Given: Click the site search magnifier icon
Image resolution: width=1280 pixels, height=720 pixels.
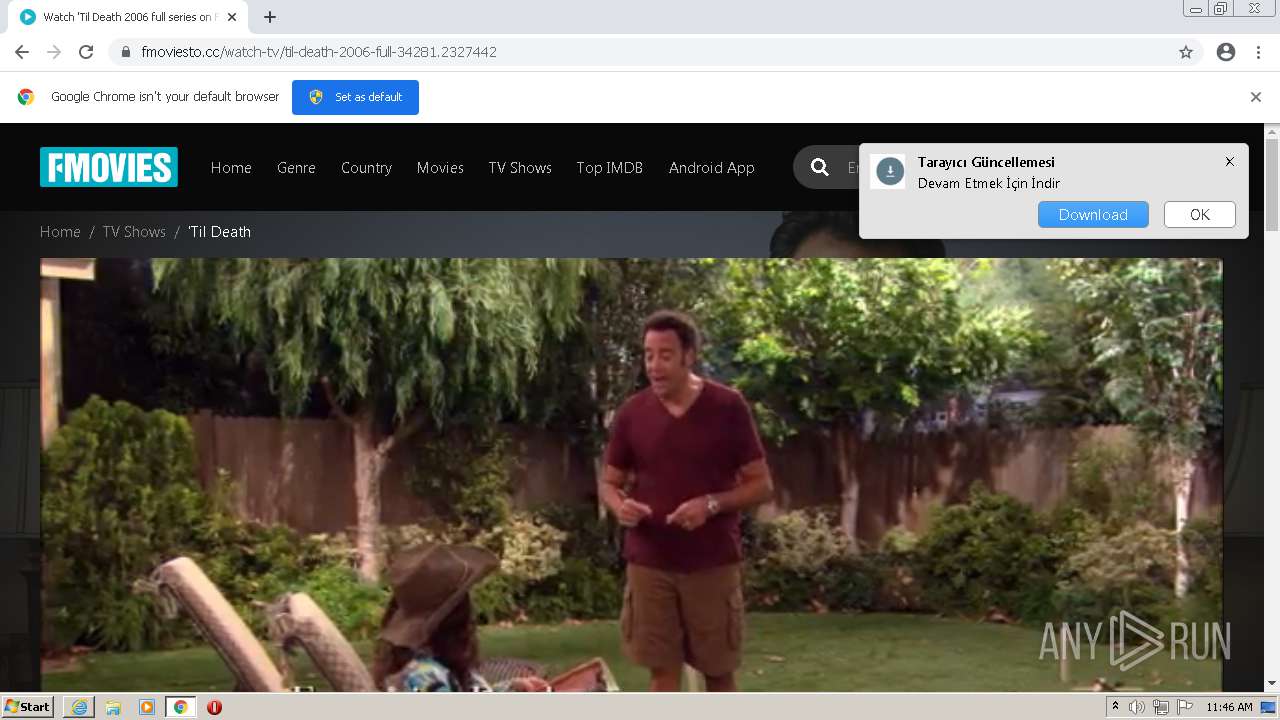Looking at the screenshot, I should pos(820,167).
